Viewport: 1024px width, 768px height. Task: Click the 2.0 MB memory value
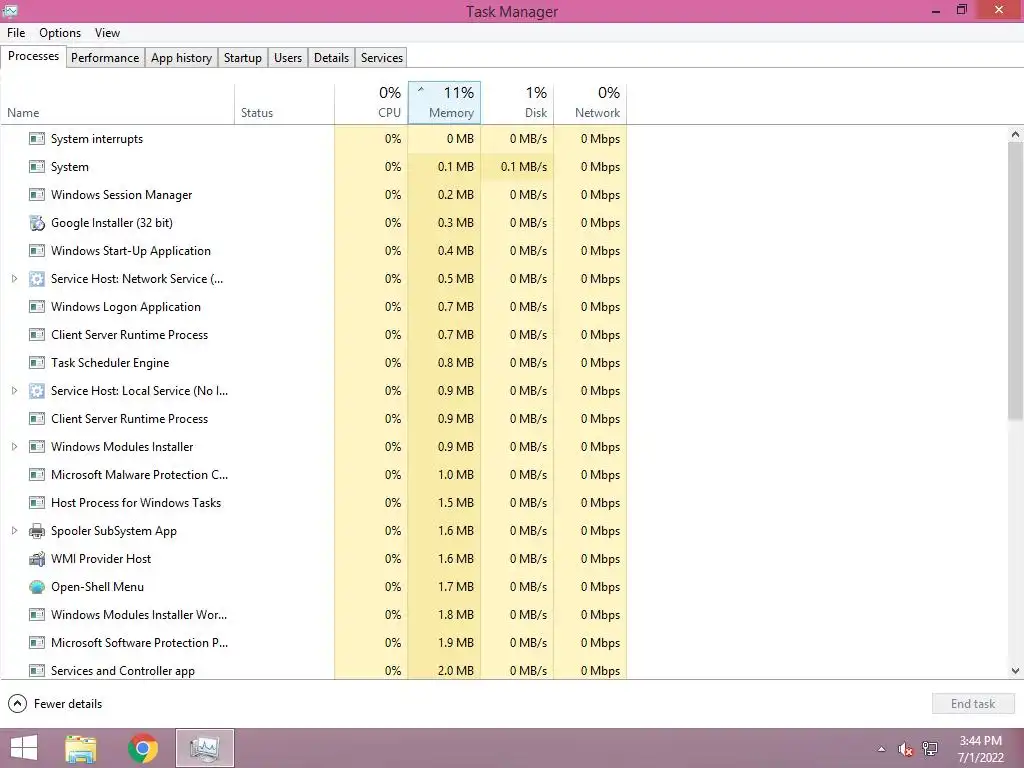click(x=456, y=671)
